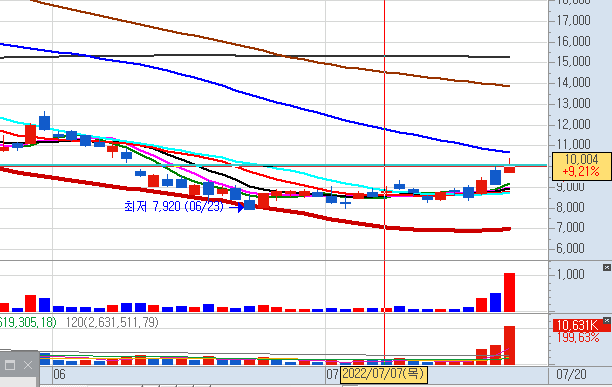Click the 06 month axis label
The width and height of the screenshot is (612, 387).
tap(59, 375)
